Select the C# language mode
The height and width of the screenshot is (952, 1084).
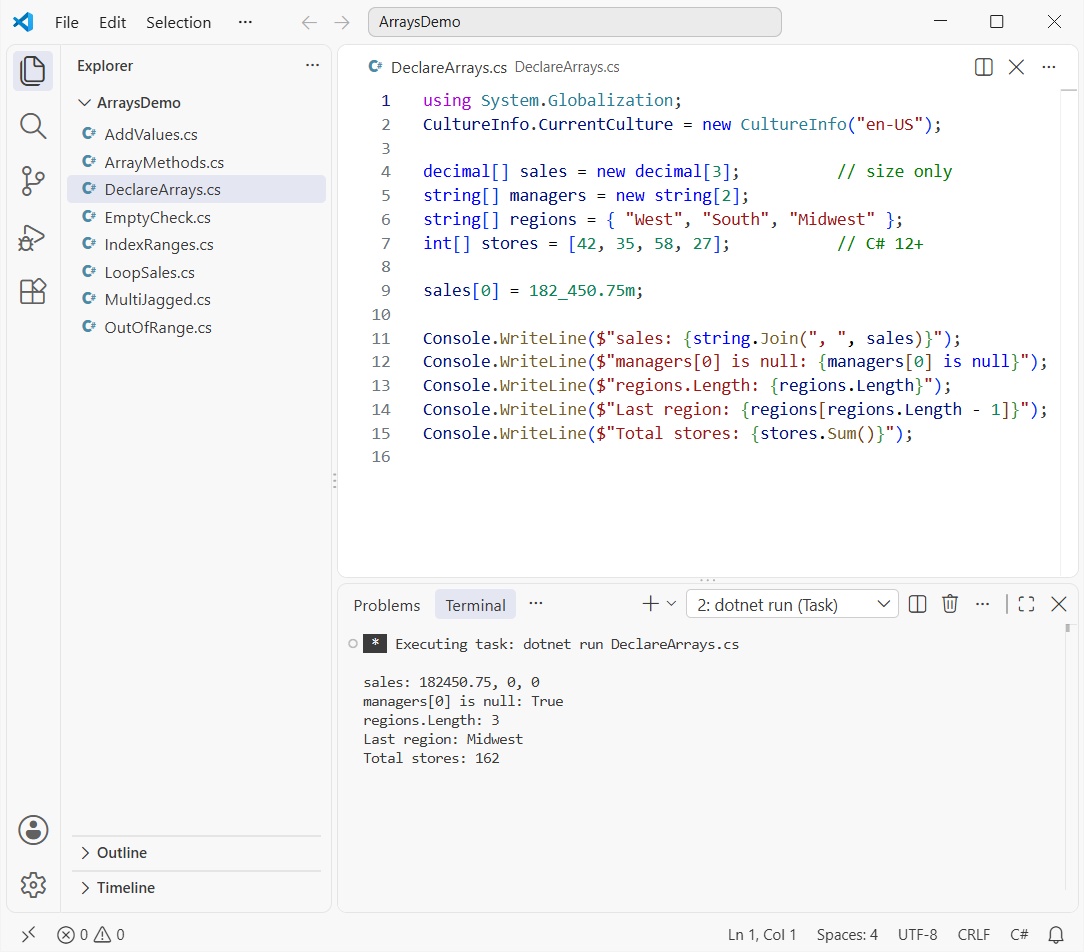click(1019, 935)
